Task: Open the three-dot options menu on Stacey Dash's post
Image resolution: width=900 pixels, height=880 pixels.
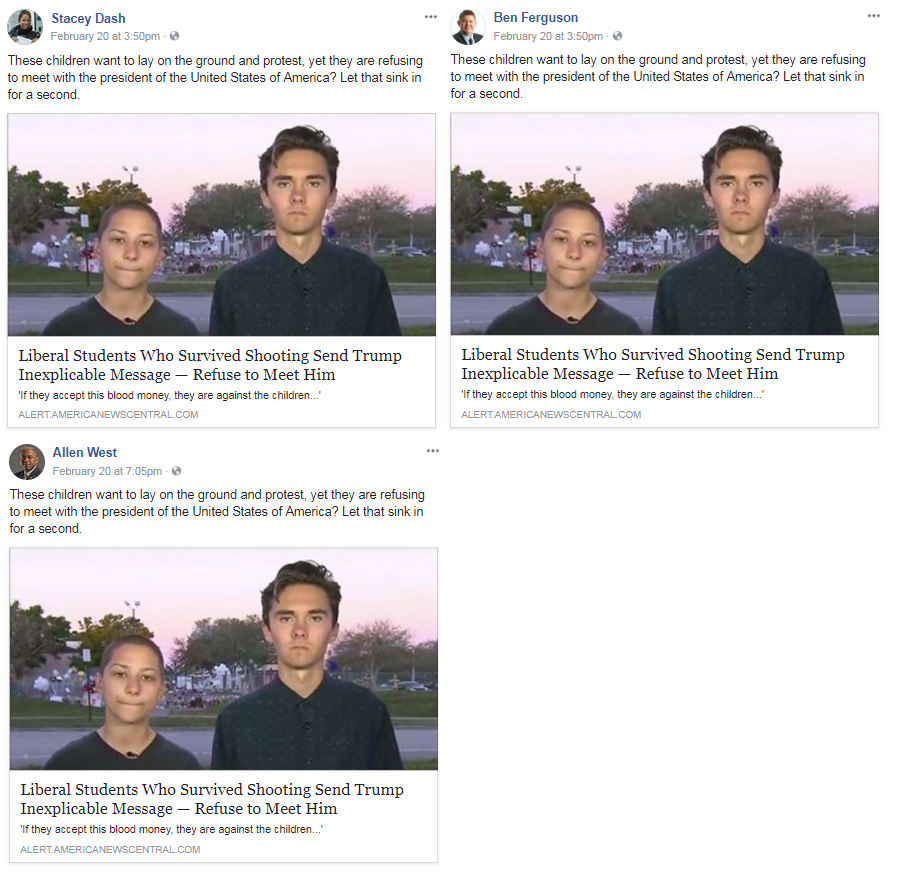Action: [x=430, y=17]
